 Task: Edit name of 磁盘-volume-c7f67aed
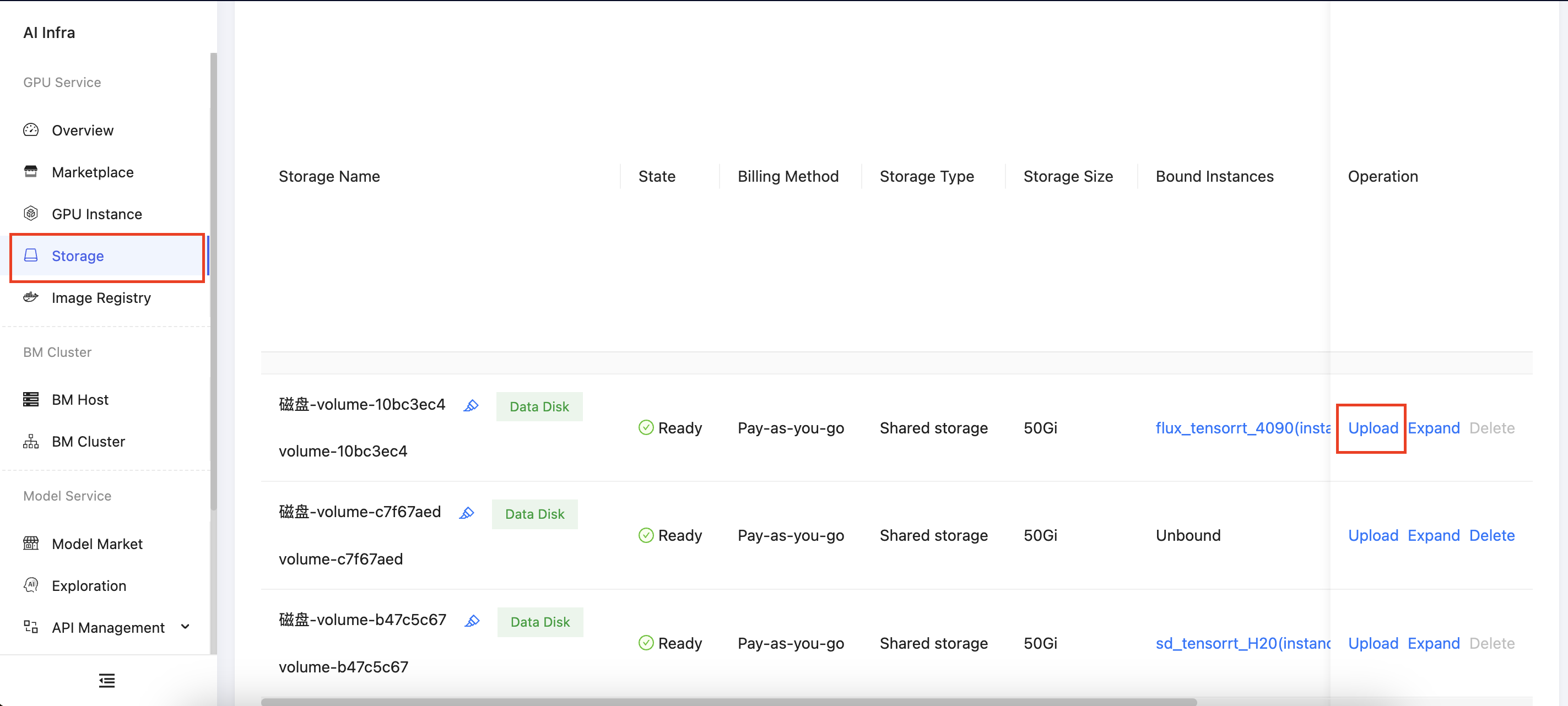tap(467, 513)
